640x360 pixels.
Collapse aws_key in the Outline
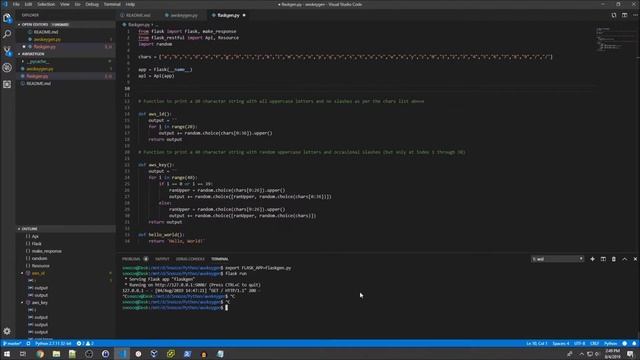click(x=22, y=302)
